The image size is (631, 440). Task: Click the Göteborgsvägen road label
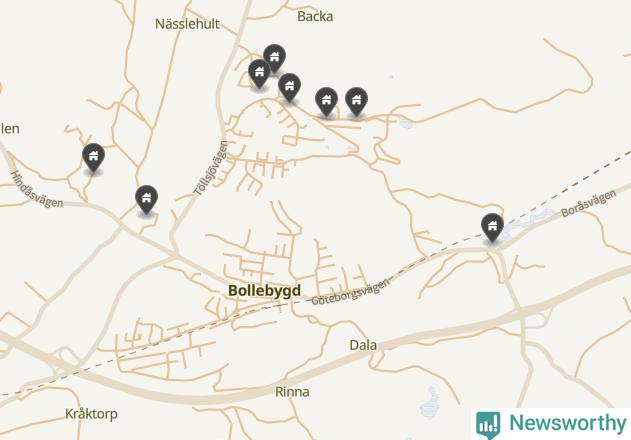(351, 291)
